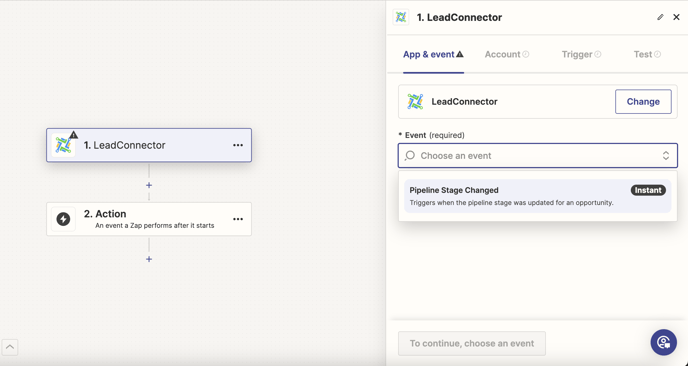The width and height of the screenshot is (688, 366).
Task: Expand the bottom-left collapse chevron
Action: tap(10, 347)
